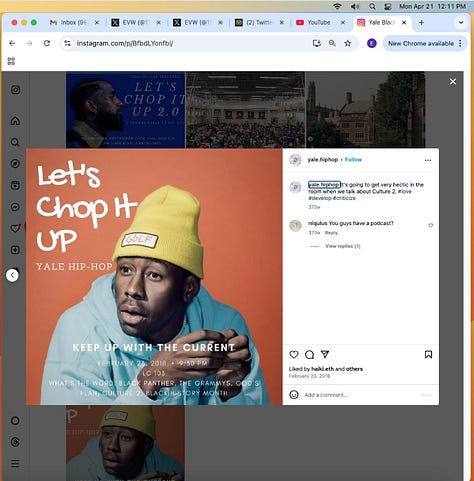Open Chrome profile avatar

tap(372, 43)
